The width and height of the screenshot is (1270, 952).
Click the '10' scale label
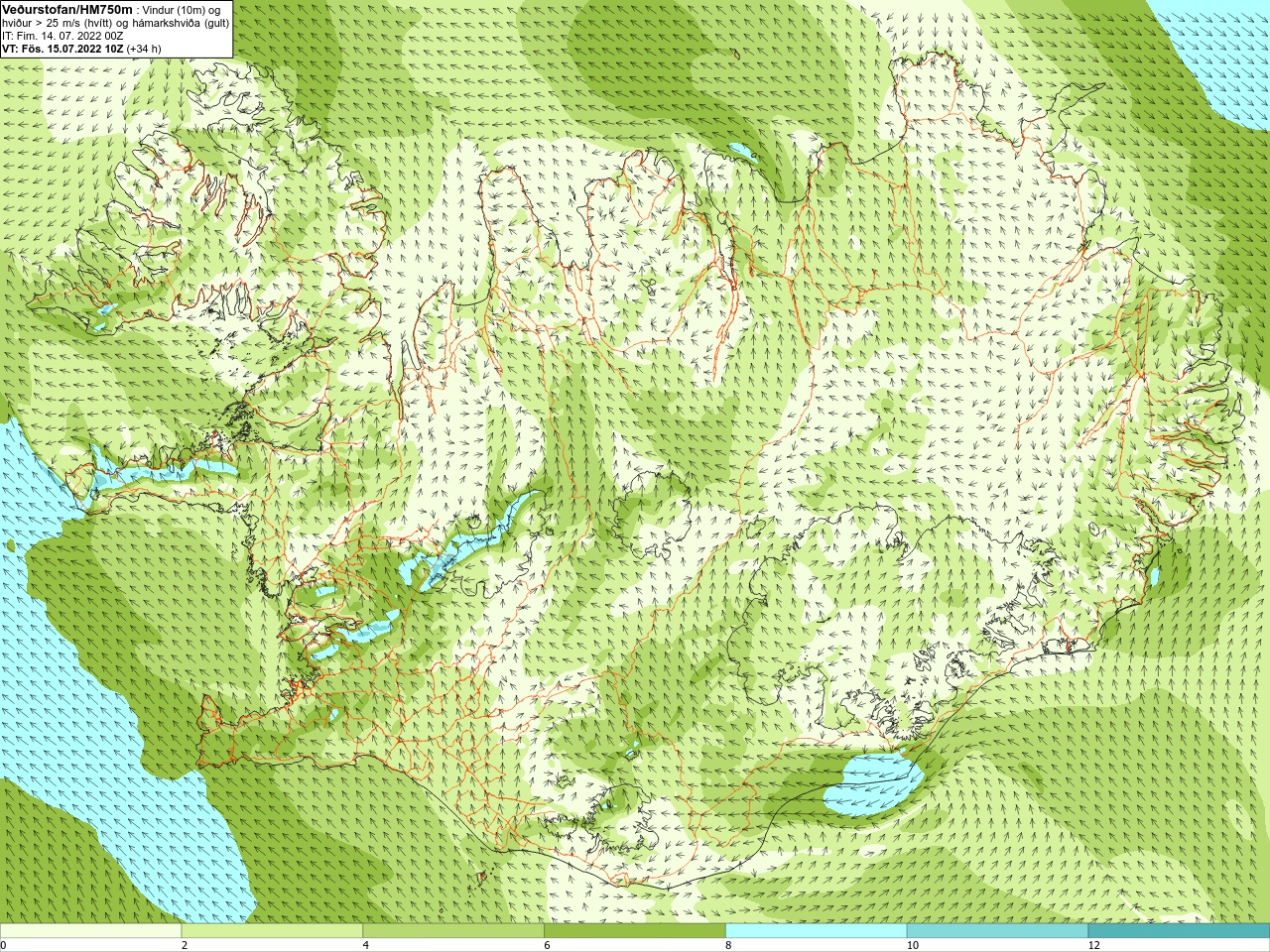(913, 945)
